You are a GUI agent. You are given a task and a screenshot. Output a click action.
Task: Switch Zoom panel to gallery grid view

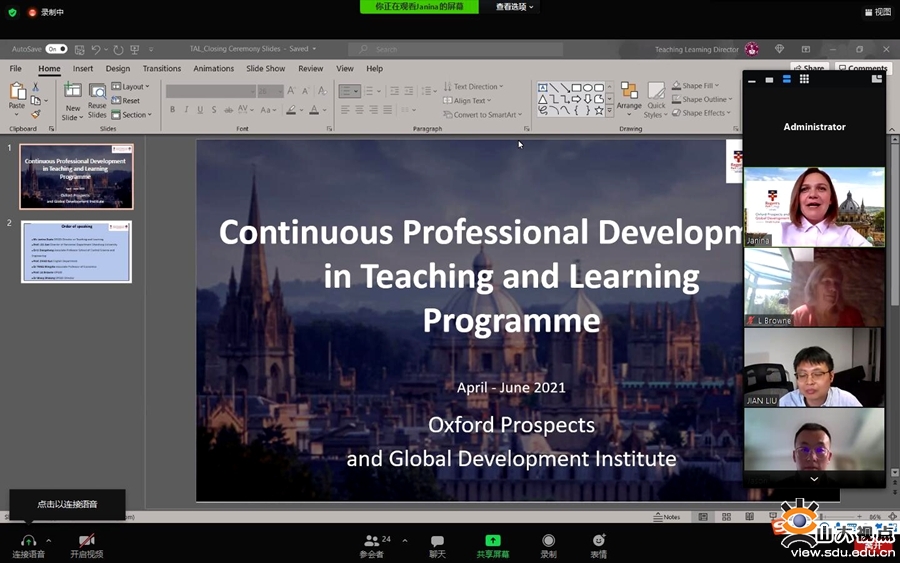tap(804, 79)
